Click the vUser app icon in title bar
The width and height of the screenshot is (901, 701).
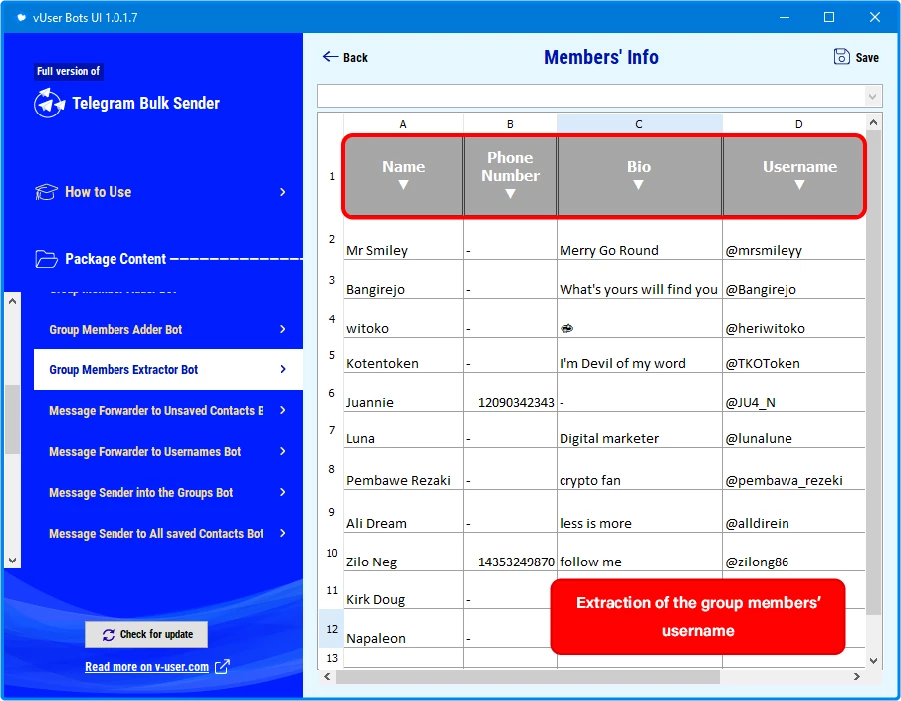21,17
